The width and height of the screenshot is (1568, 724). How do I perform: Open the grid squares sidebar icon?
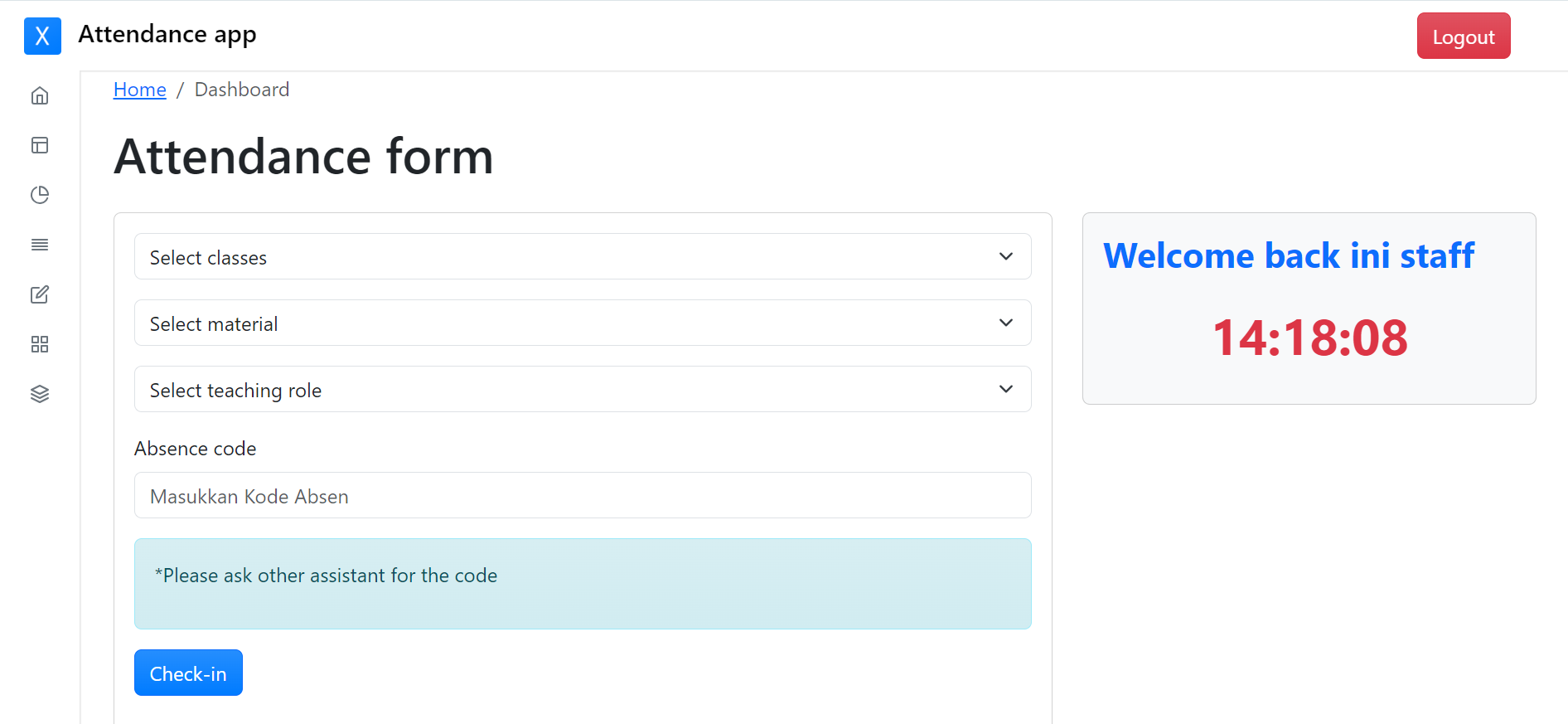(40, 344)
